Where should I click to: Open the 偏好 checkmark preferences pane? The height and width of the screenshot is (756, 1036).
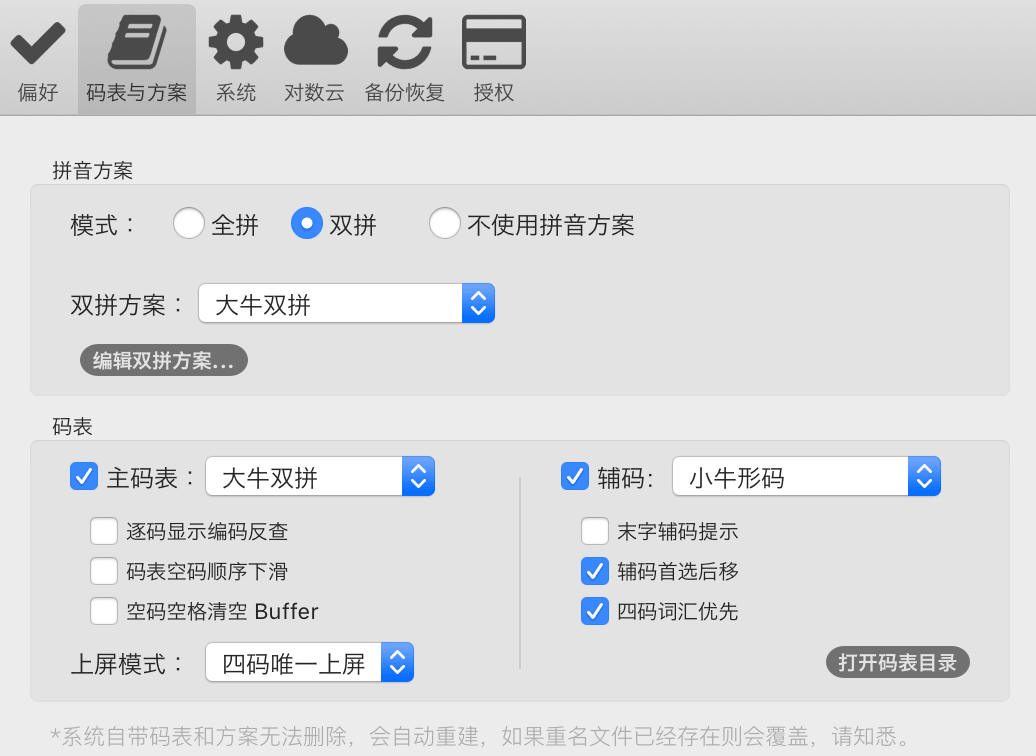38,59
